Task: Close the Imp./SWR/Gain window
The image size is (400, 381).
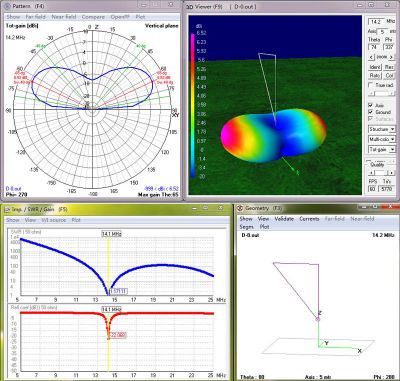Action: click(221, 207)
